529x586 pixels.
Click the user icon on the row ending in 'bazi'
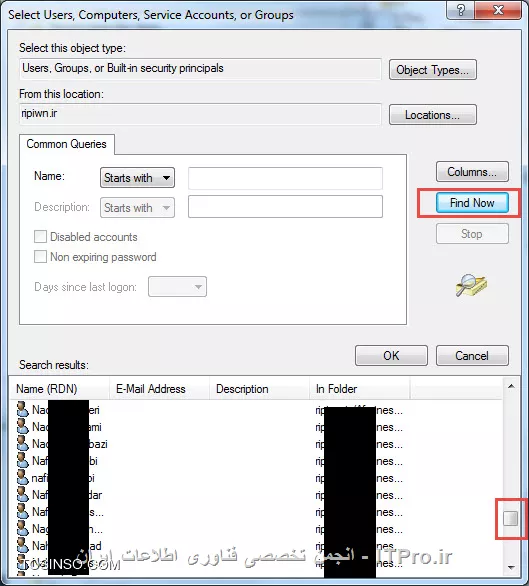(22, 444)
